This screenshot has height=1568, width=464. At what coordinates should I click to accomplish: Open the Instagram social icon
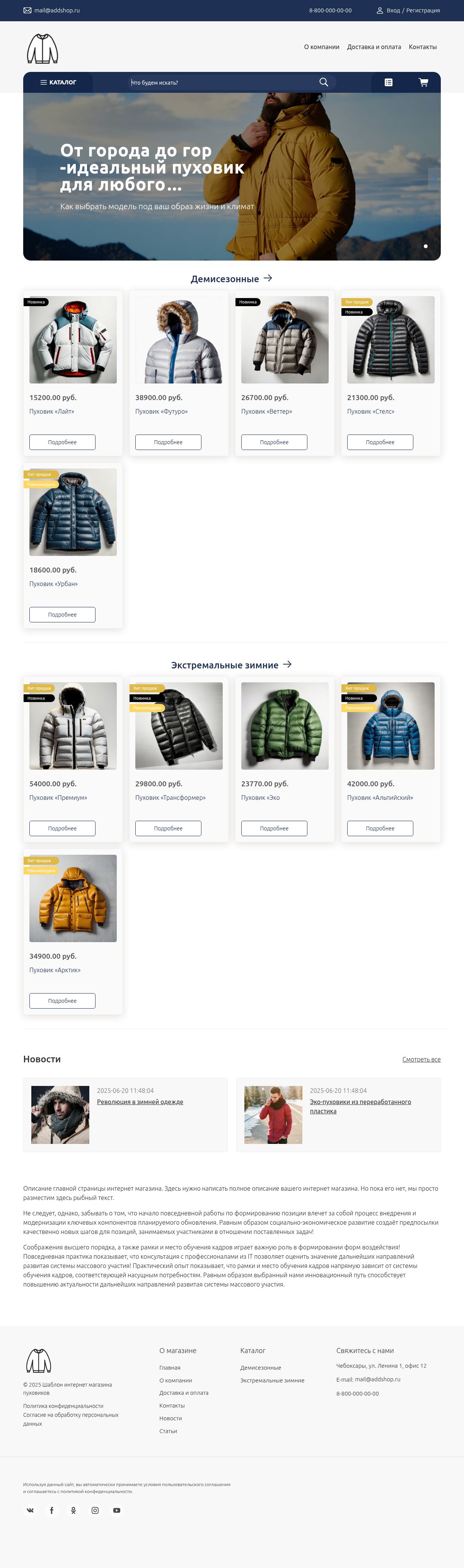pyautogui.click(x=95, y=1510)
